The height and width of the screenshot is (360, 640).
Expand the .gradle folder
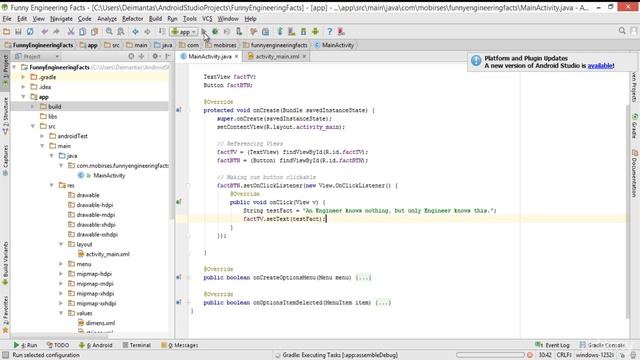click(23, 77)
